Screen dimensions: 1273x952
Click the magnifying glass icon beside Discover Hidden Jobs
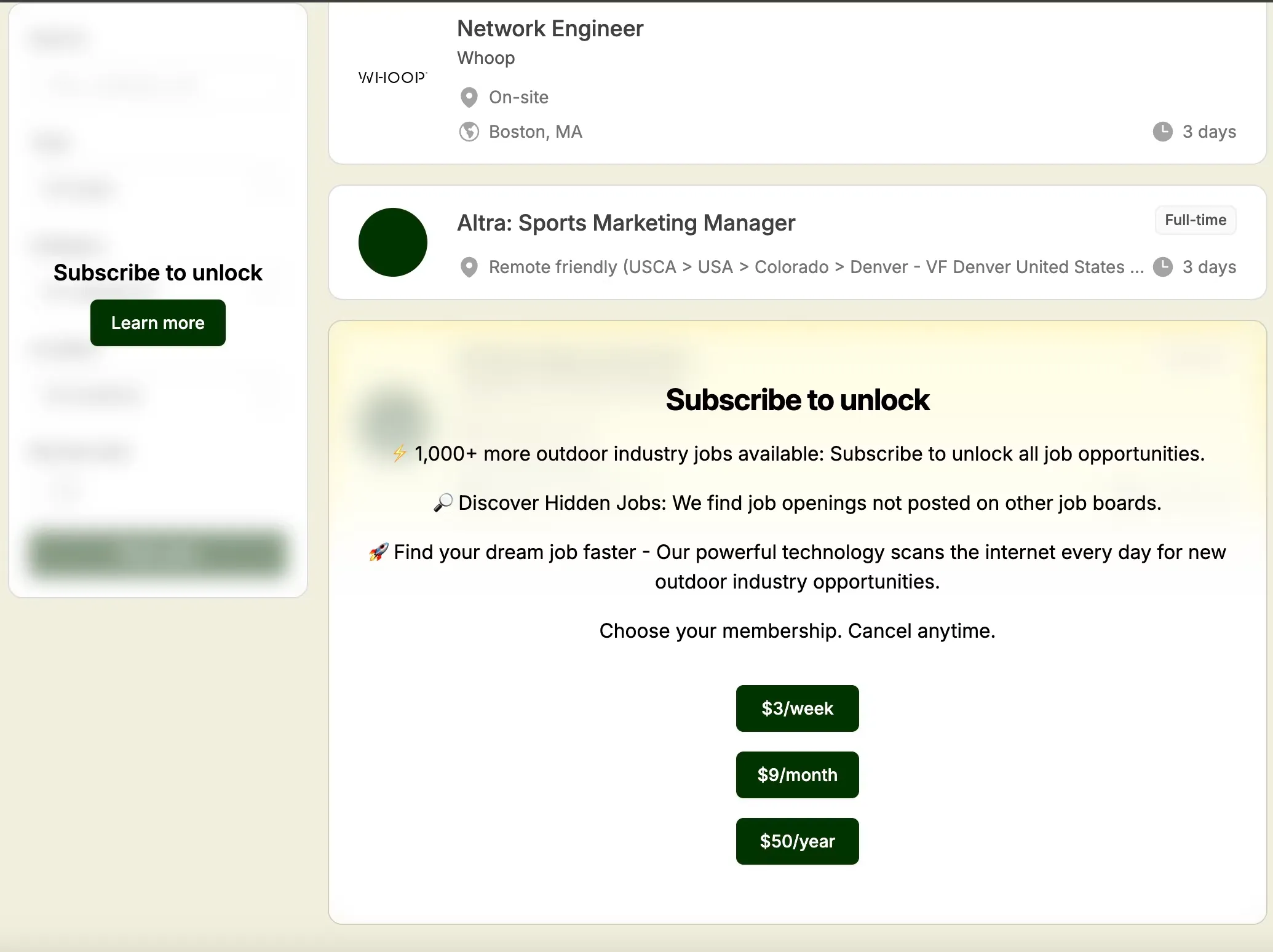443,502
